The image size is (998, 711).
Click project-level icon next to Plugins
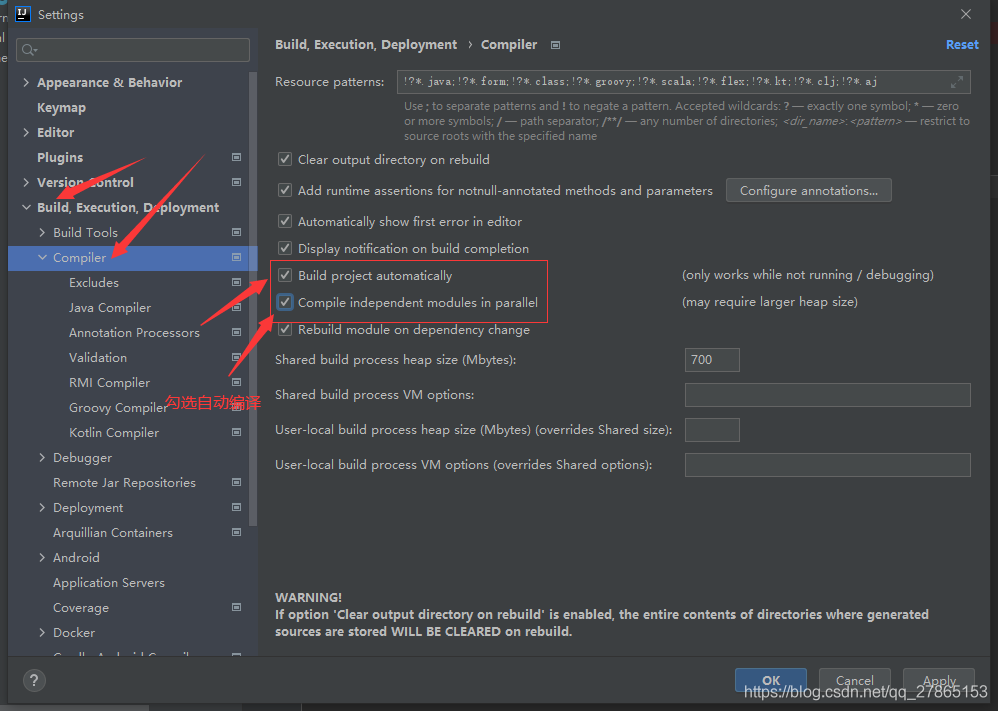click(236, 157)
